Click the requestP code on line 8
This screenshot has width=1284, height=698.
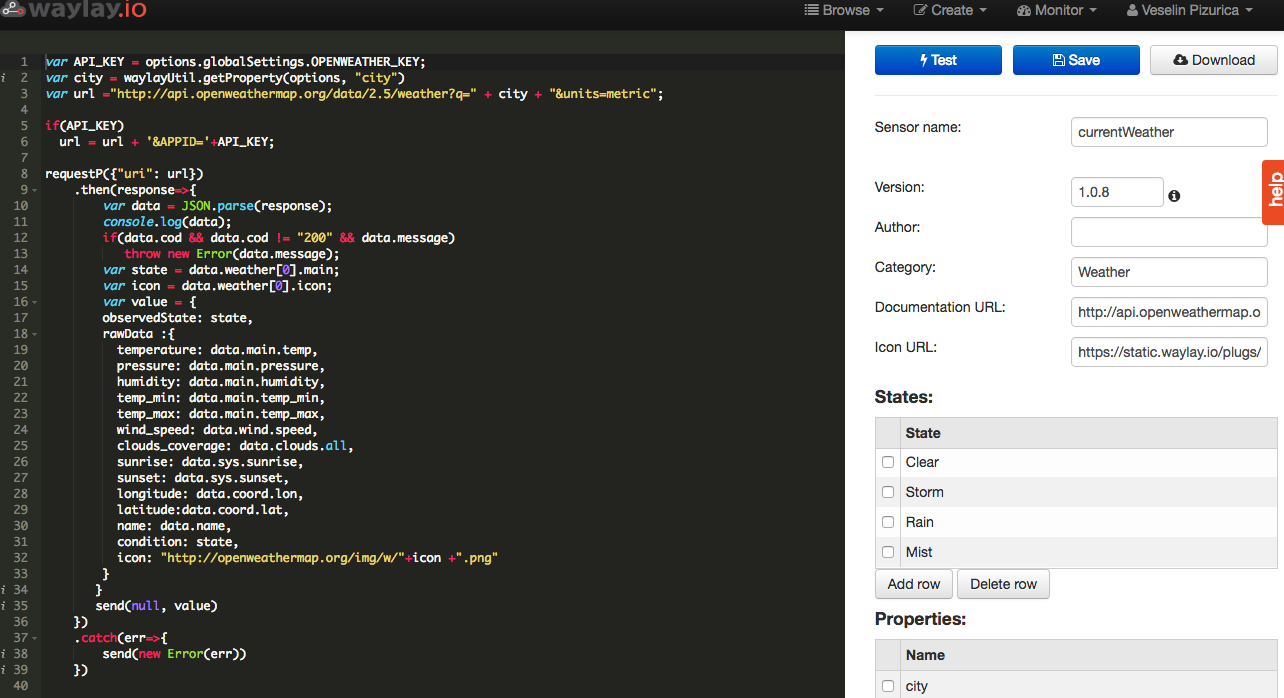coord(124,174)
